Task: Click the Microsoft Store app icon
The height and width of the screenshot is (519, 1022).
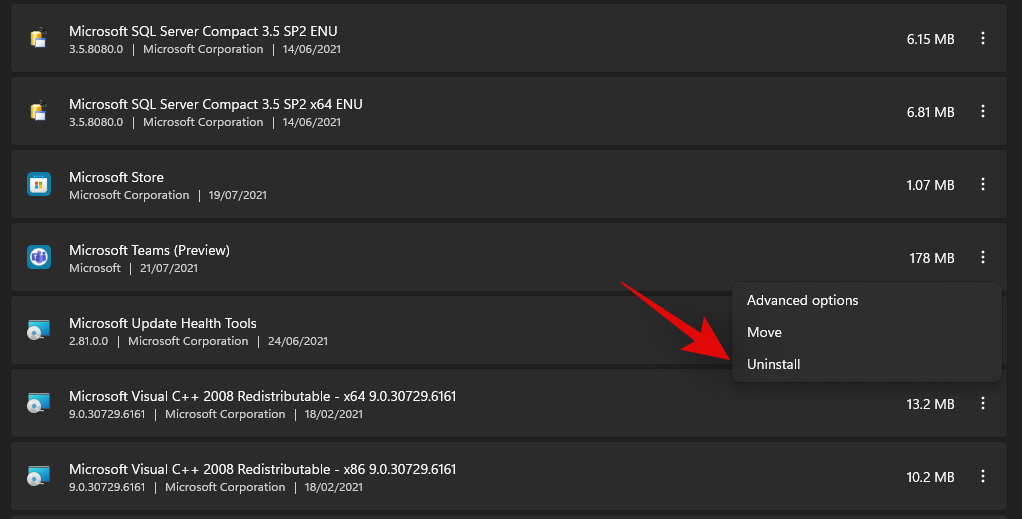Action: (x=39, y=185)
